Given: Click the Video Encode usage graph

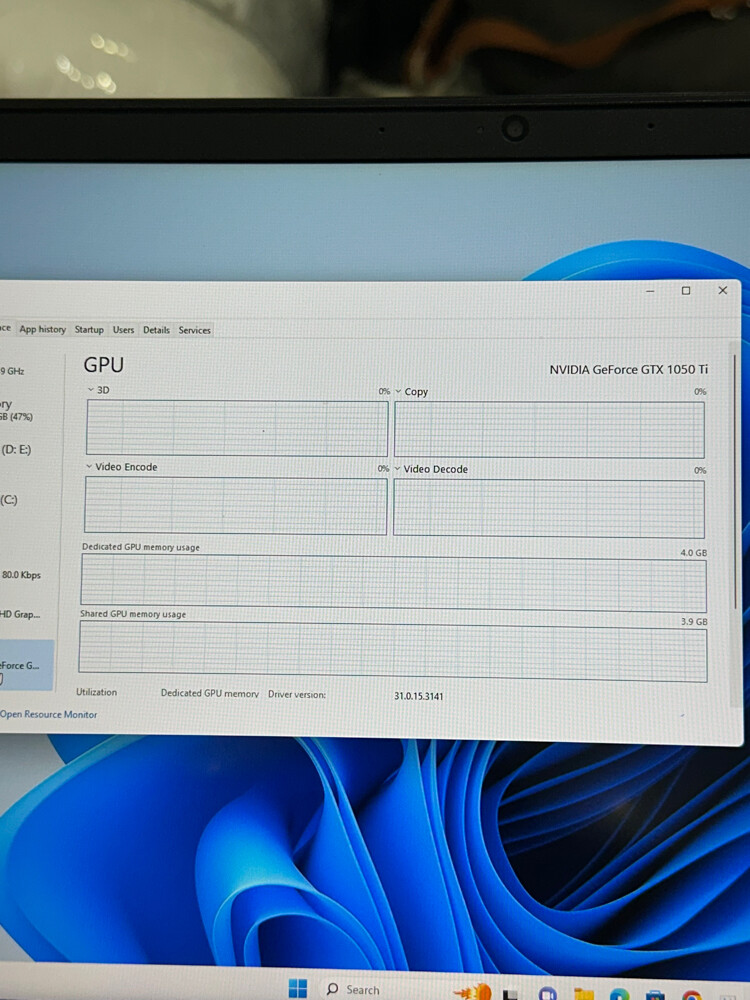Looking at the screenshot, I should click(235, 506).
